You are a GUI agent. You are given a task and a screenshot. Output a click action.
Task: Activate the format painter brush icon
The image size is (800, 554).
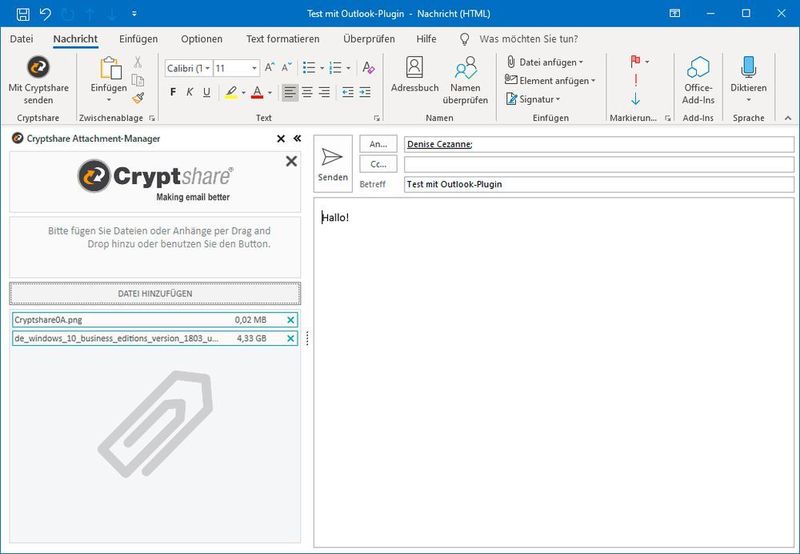(138, 98)
